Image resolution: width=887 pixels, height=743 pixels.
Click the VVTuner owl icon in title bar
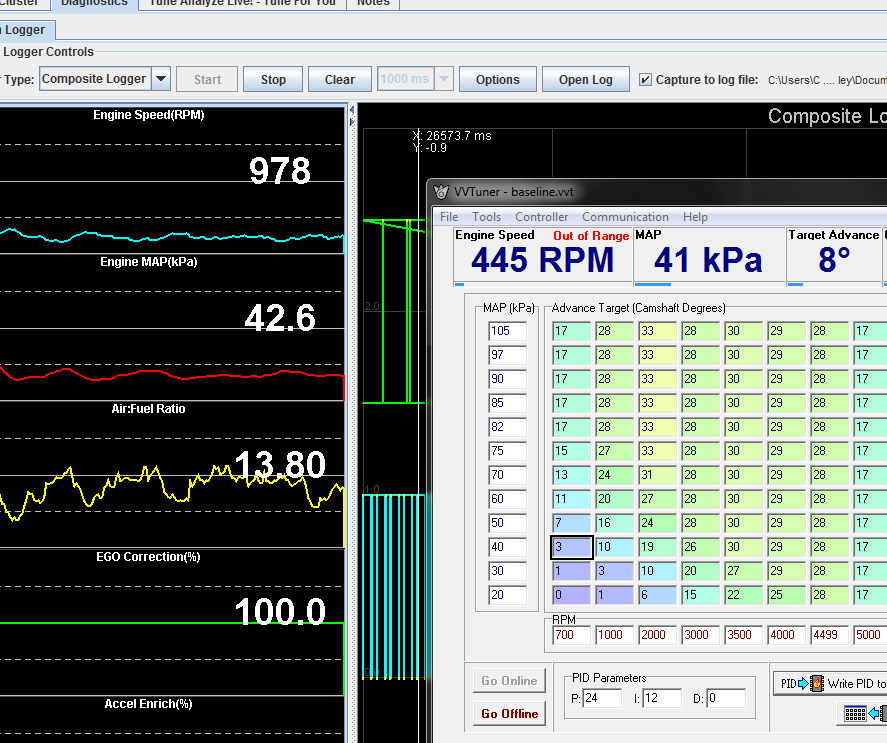tap(441, 192)
